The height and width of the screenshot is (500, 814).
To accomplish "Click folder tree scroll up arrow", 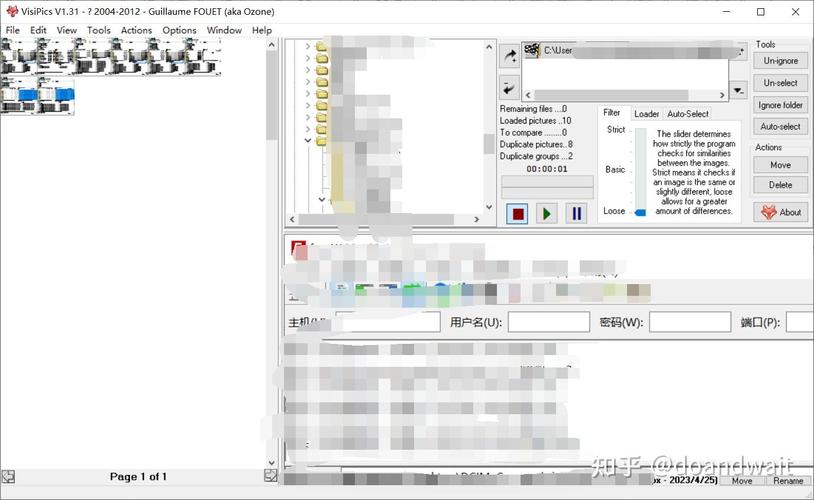I will [x=489, y=47].
